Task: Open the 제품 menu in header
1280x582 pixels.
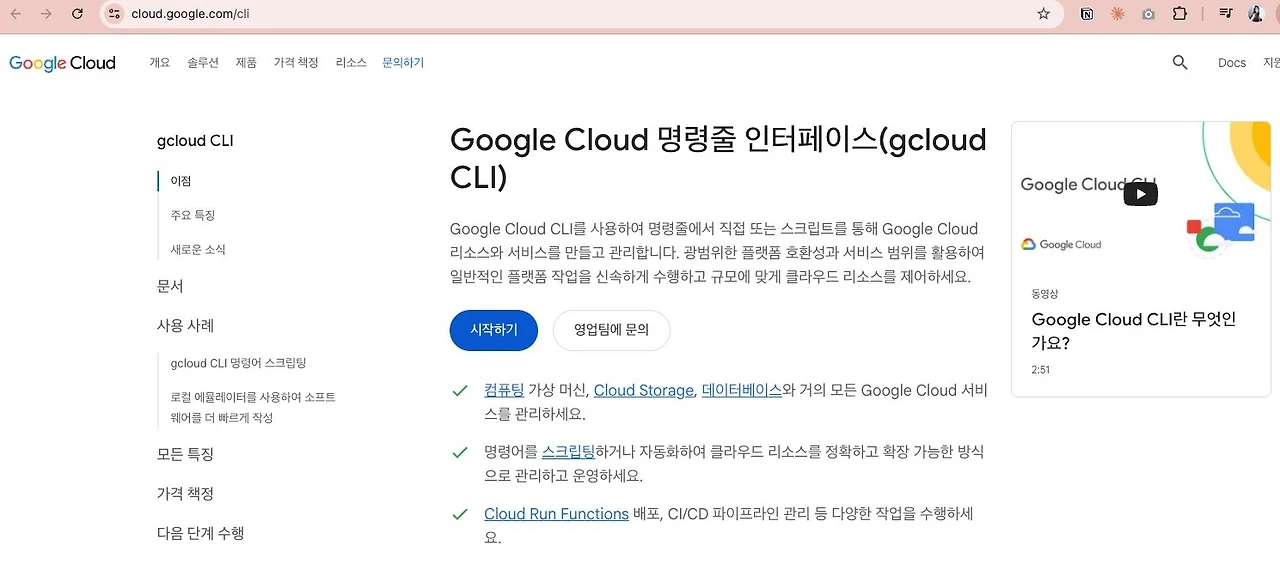Action: point(246,63)
